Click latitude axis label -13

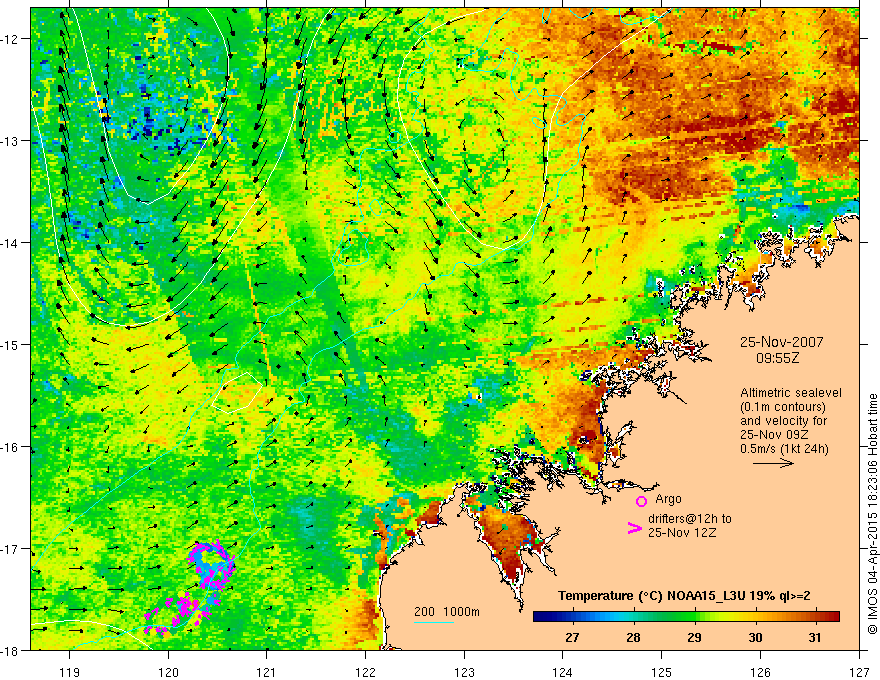(10, 141)
